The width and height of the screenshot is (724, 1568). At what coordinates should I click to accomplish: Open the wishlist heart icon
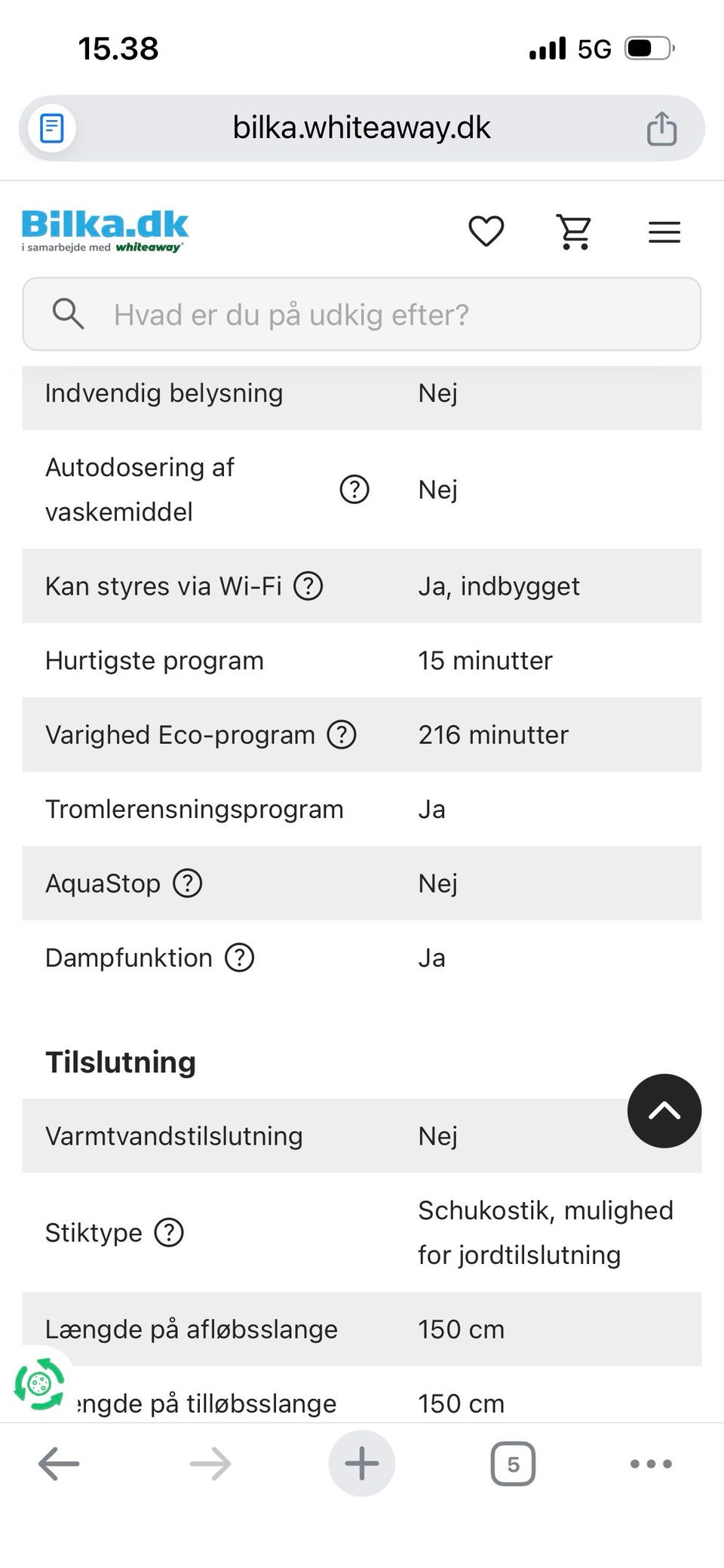486,231
